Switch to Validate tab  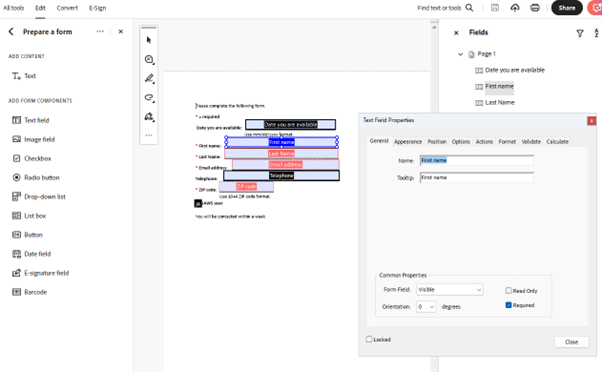coord(531,142)
